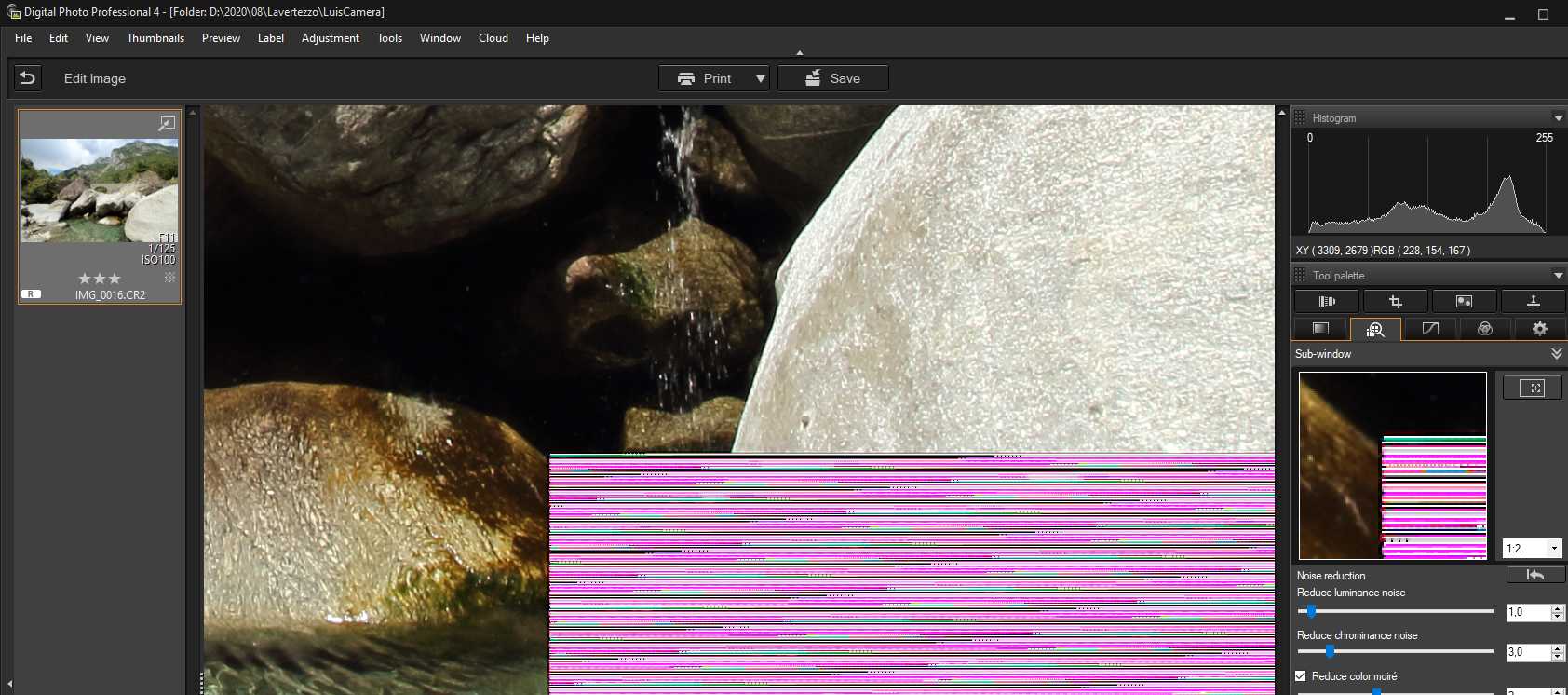Open the Edit menu

59,38
